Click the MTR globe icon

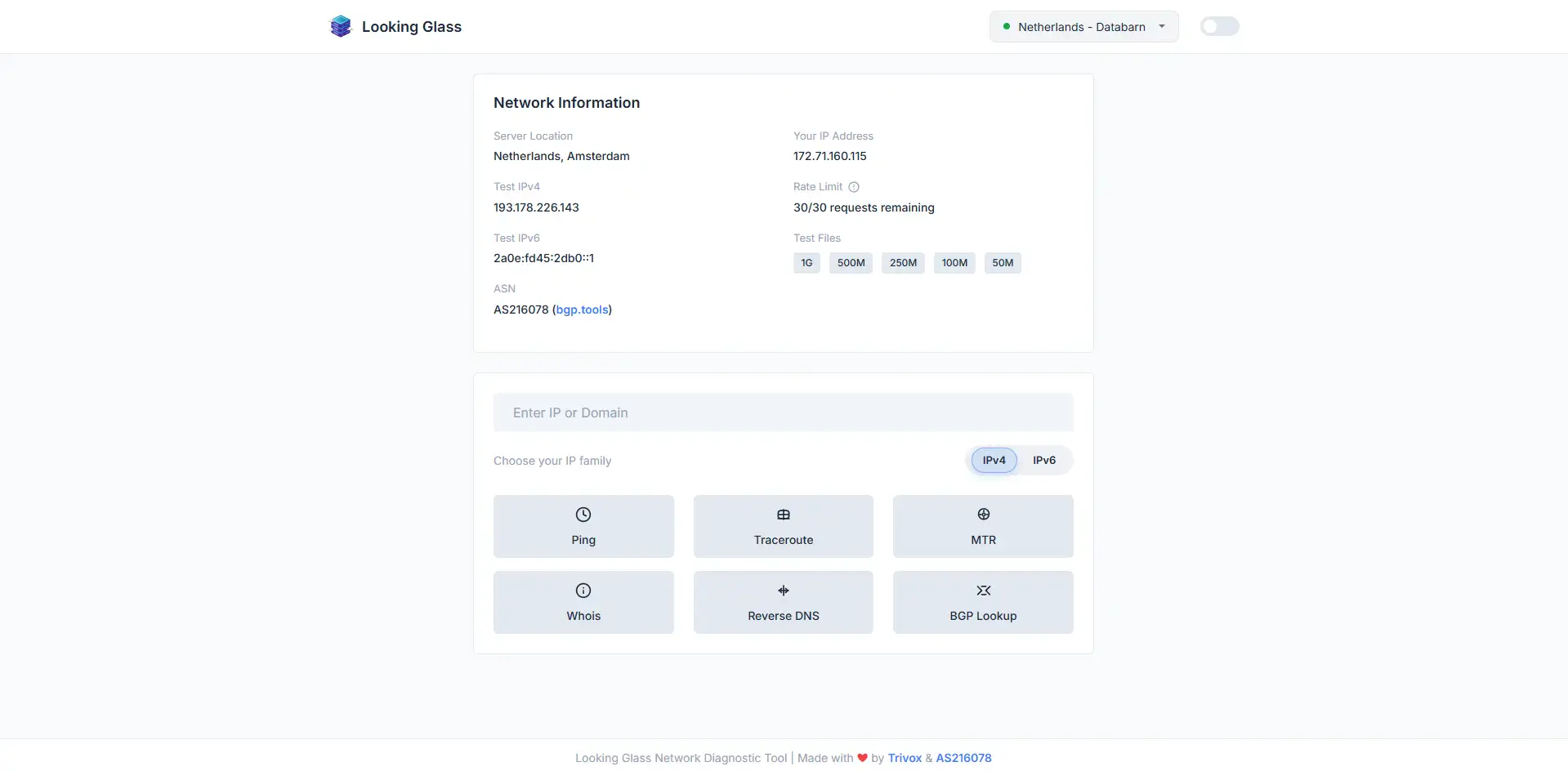[x=984, y=515]
